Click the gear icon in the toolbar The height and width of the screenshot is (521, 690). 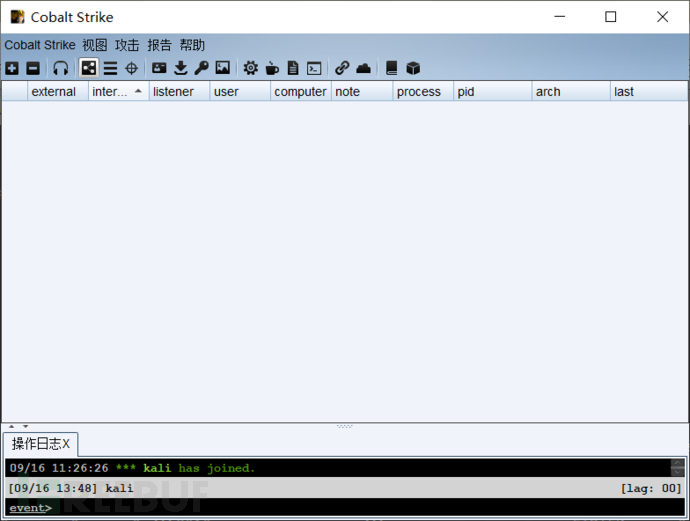[x=251, y=68]
